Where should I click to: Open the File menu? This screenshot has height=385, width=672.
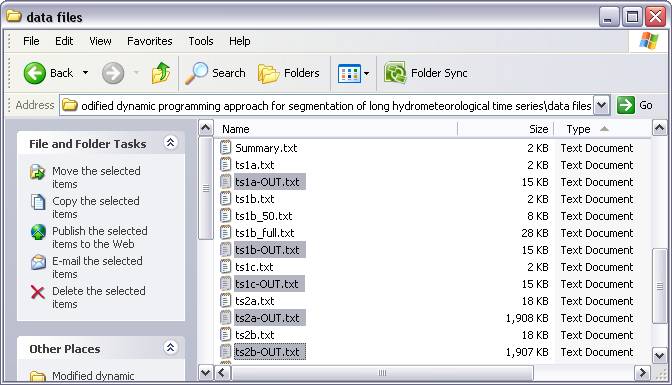click(31, 41)
